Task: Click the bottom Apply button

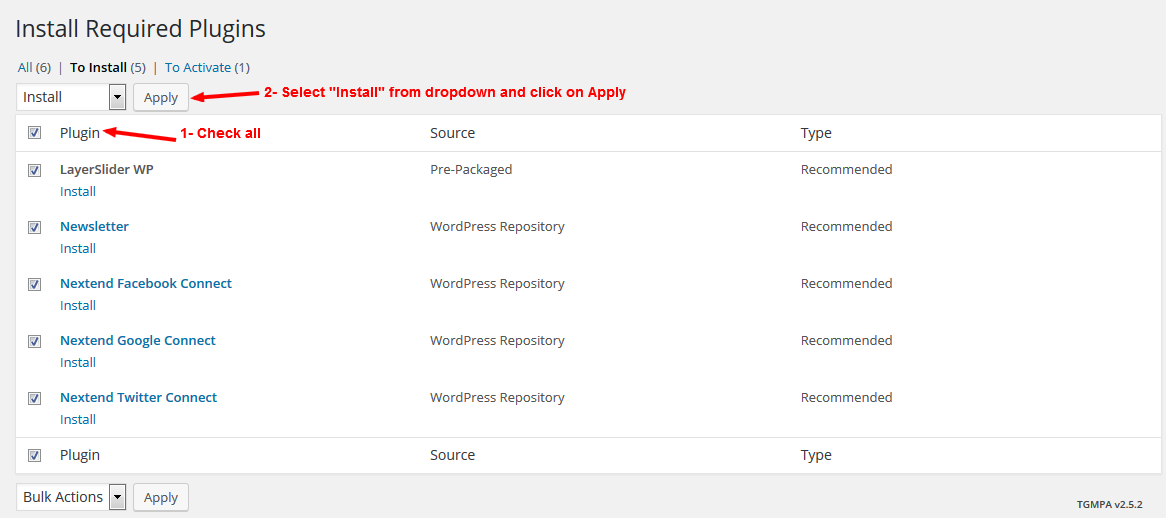Action: (161, 497)
